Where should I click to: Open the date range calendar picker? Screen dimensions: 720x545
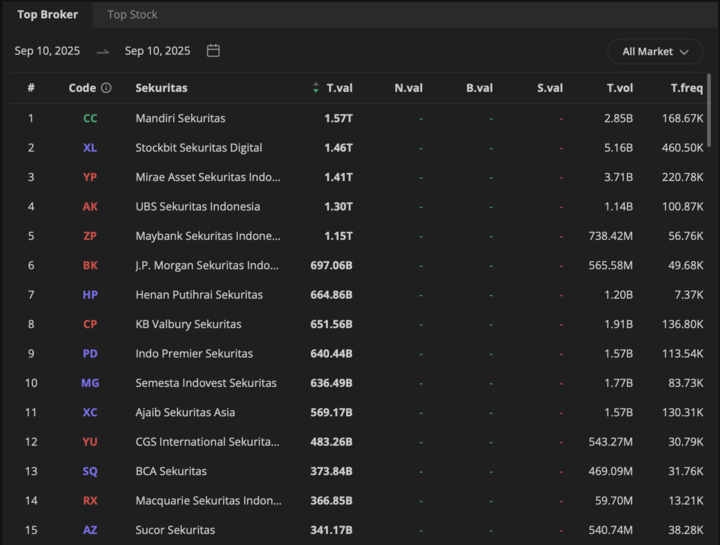click(213, 51)
